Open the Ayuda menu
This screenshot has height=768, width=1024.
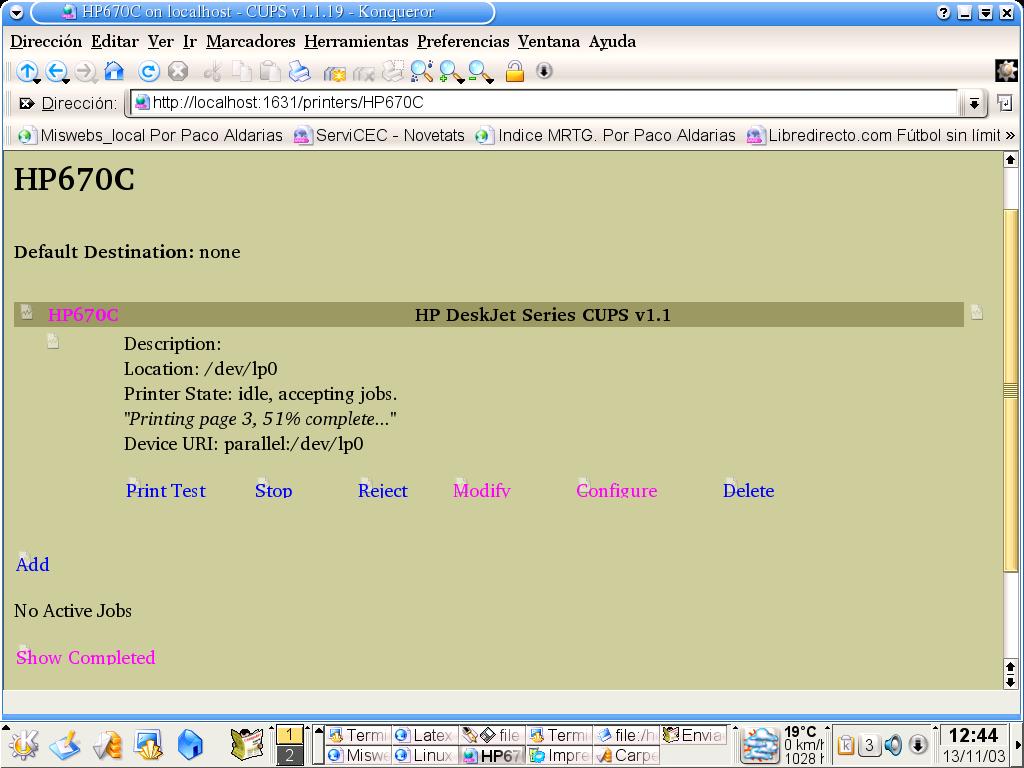613,42
